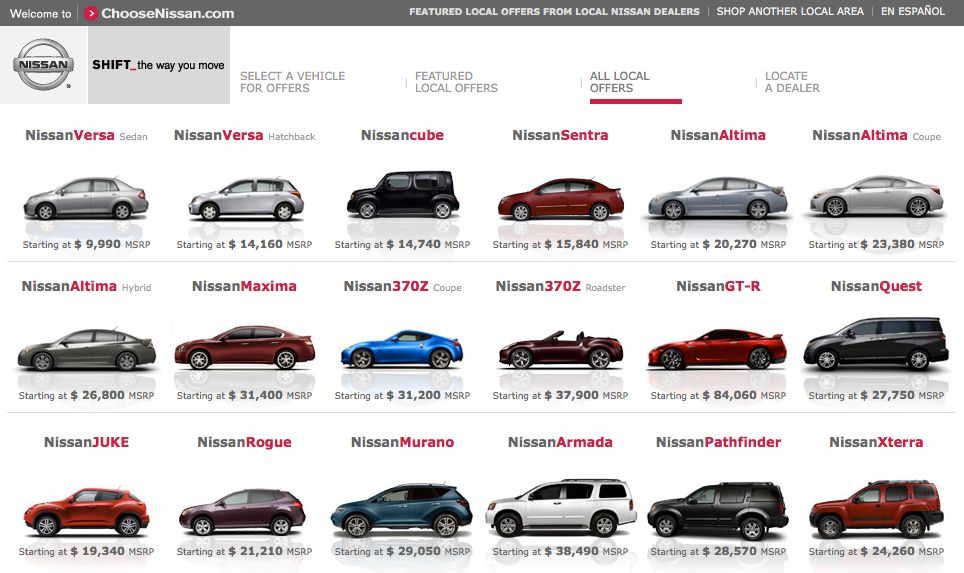Image resolution: width=964 pixels, height=573 pixels.
Task: Open the NissanMaxima title link
Action: coord(244,286)
